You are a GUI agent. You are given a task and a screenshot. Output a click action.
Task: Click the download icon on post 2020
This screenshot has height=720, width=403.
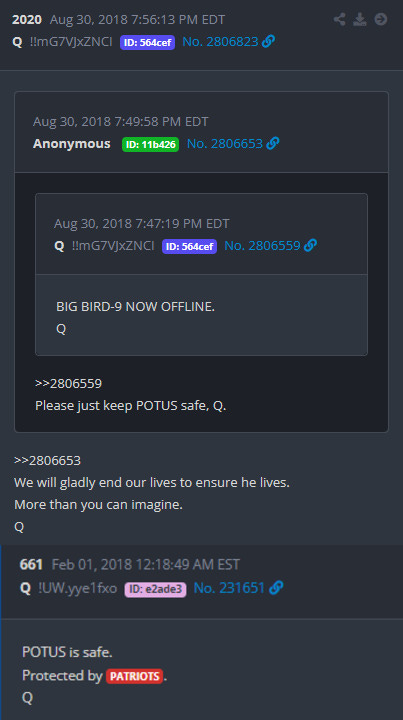[x=360, y=19]
